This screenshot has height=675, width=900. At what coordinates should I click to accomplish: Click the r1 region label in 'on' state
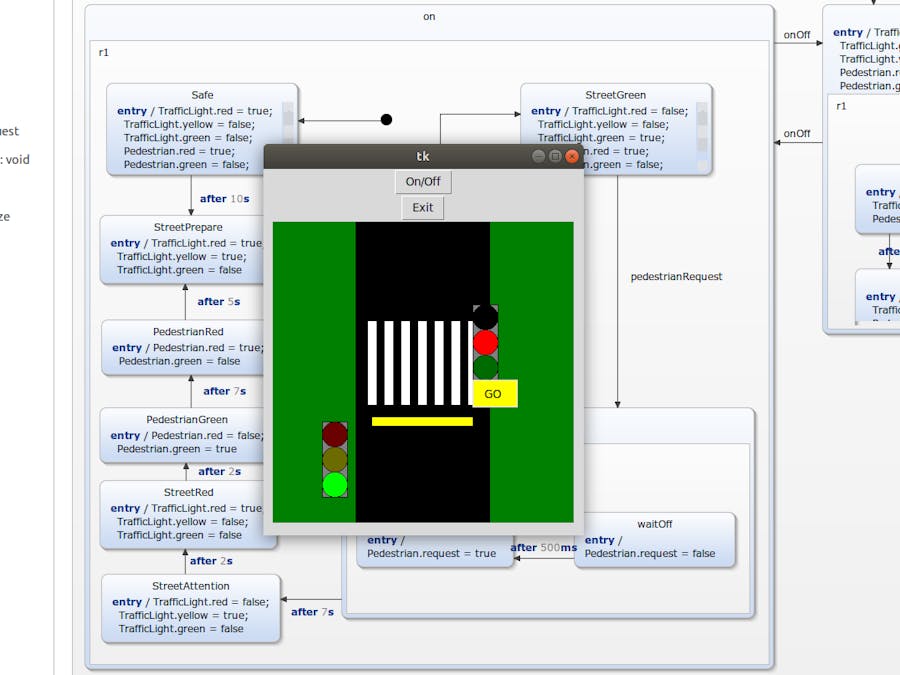pos(104,52)
